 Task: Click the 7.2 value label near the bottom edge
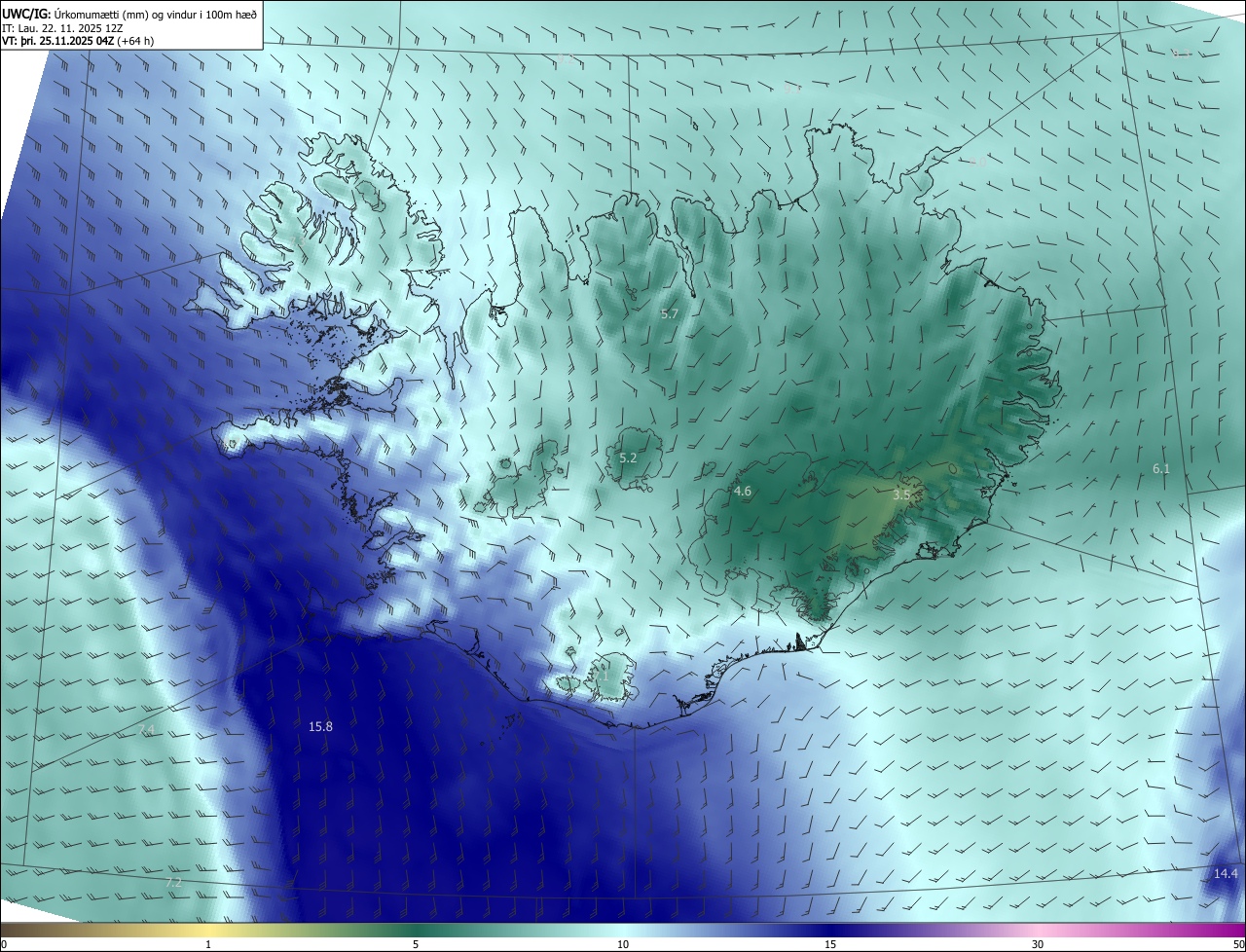click(x=174, y=882)
